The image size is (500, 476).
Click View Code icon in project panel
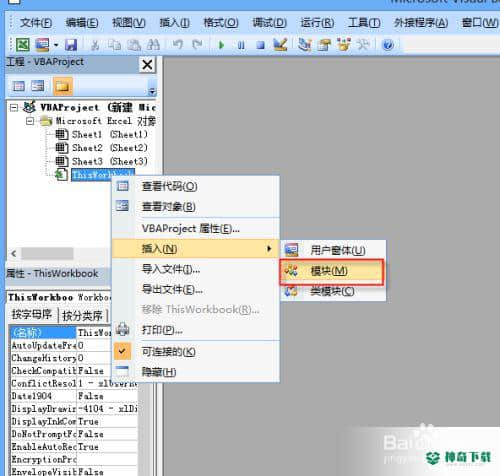[19, 86]
